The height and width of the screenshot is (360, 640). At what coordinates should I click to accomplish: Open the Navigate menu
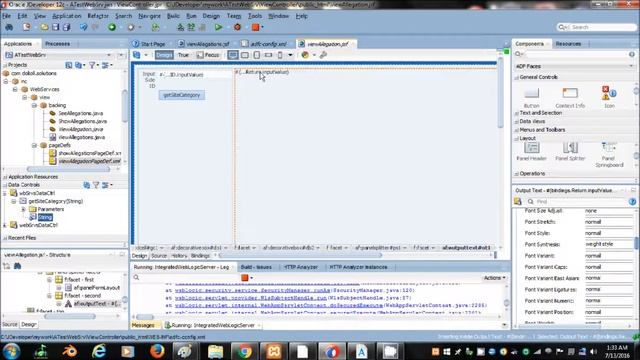point(149,16)
